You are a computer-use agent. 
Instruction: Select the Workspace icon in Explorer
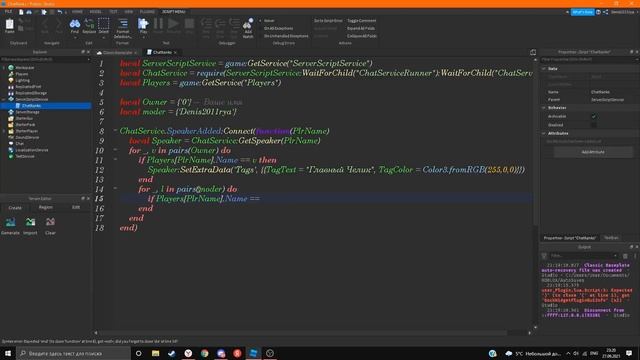pyautogui.click(x=11, y=68)
